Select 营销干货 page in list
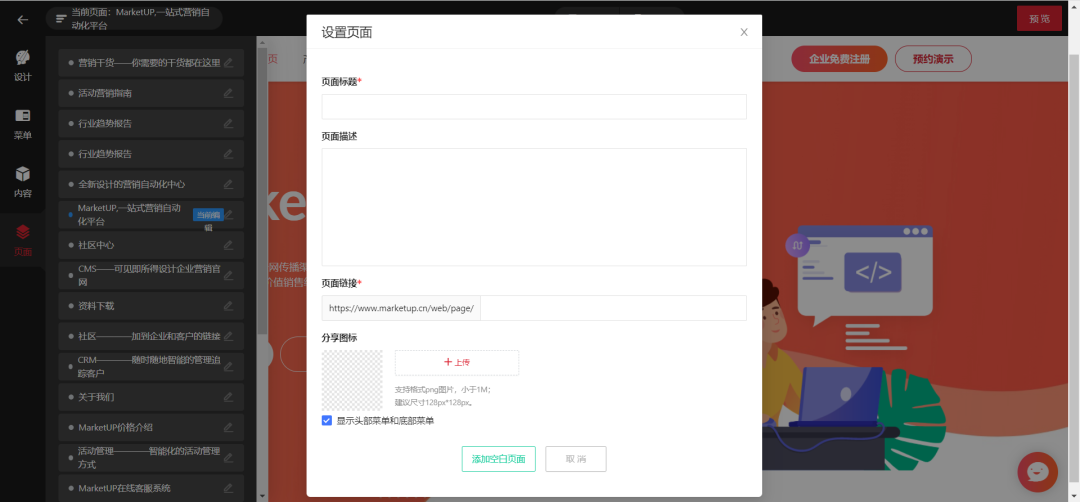The width and height of the screenshot is (1080, 502). 151,63
